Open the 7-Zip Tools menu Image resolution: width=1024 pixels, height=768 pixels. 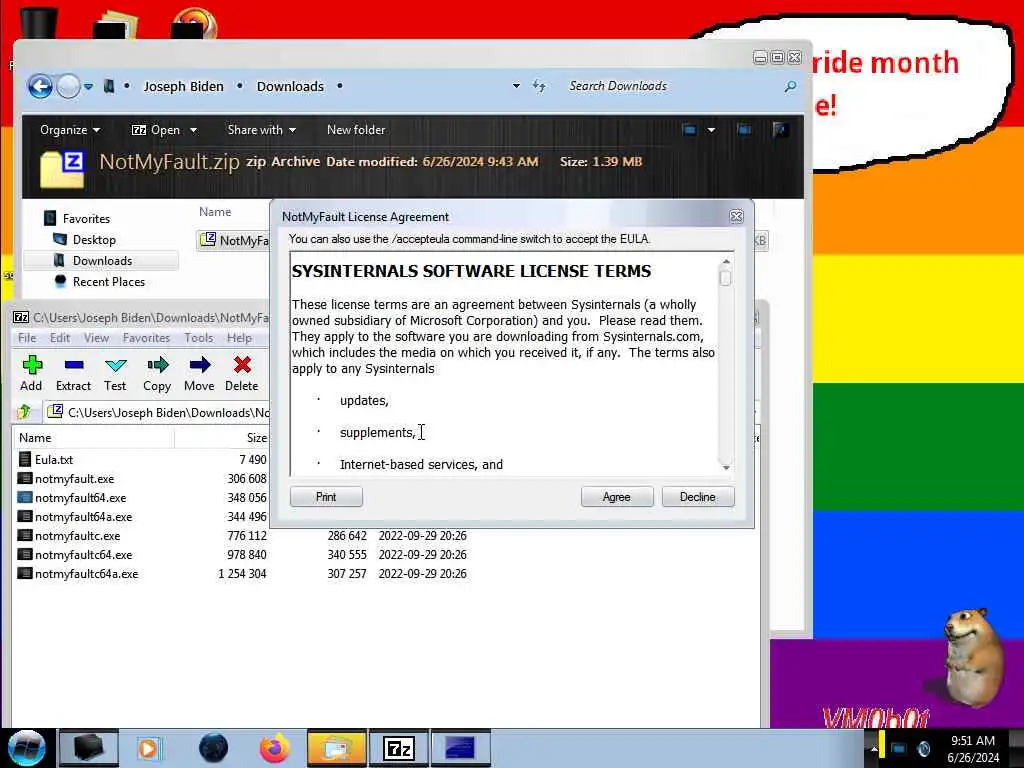click(x=199, y=338)
